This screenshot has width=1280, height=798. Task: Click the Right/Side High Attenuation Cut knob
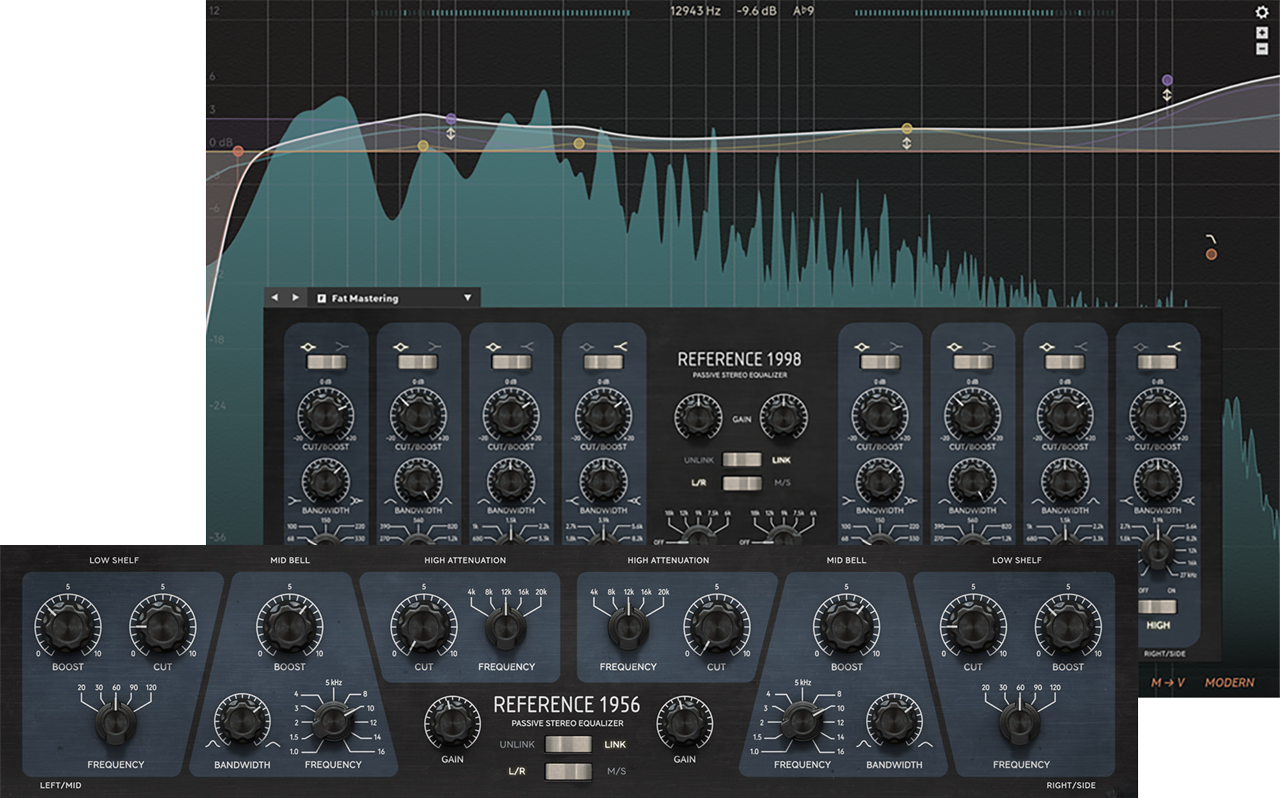pyautogui.click(x=716, y=626)
